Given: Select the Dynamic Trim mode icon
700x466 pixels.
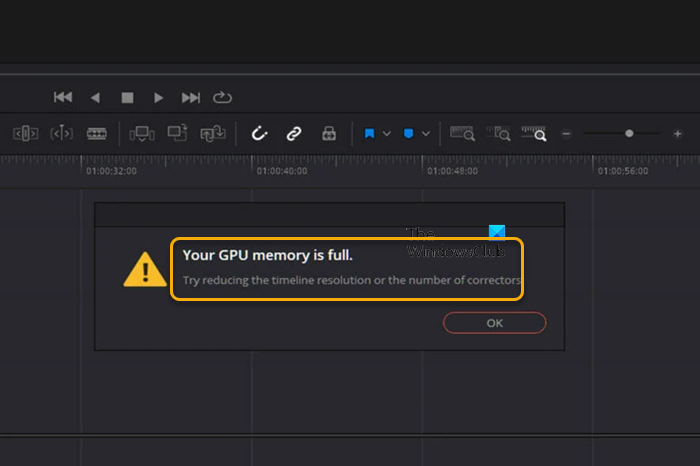Looking at the screenshot, I should [x=62, y=133].
